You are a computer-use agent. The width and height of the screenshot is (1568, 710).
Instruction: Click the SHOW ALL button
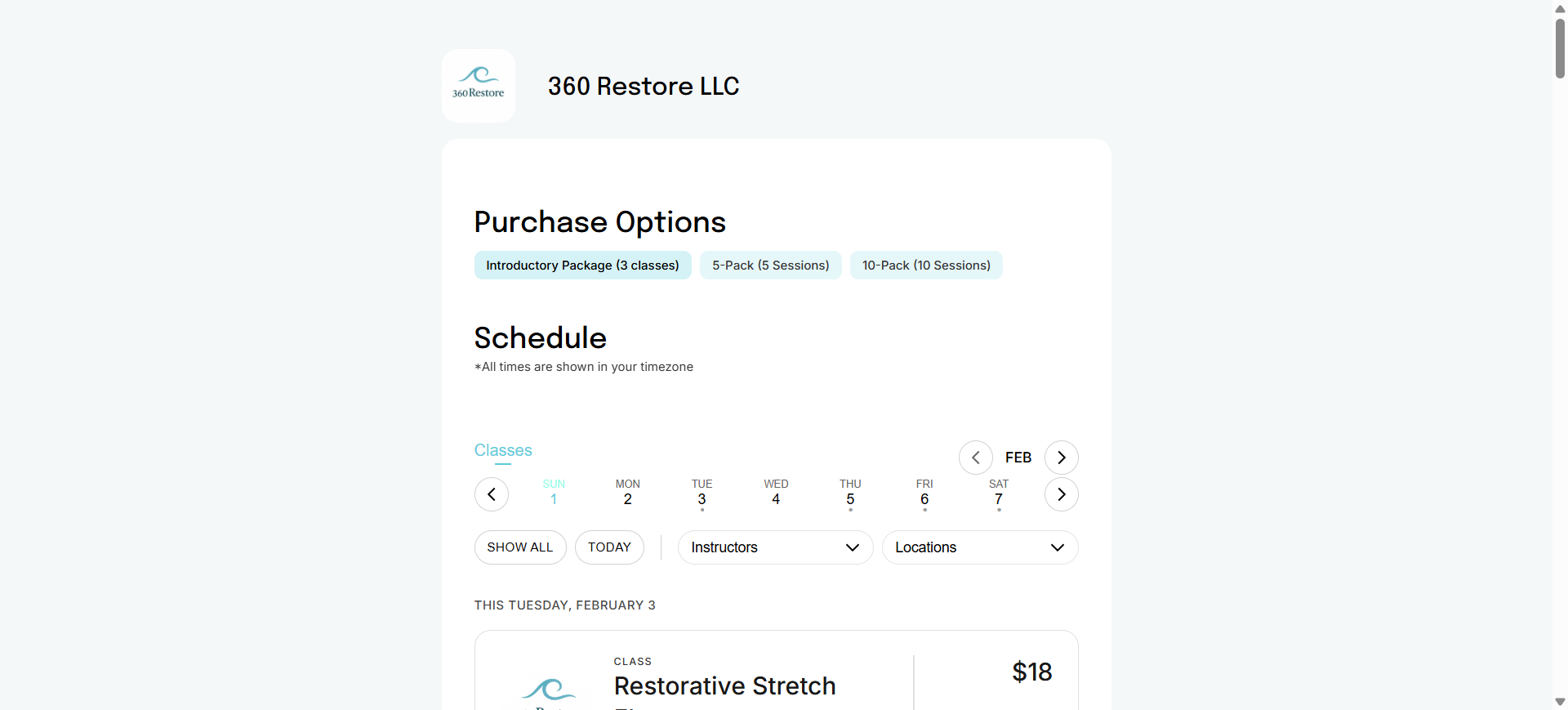pos(520,547)
